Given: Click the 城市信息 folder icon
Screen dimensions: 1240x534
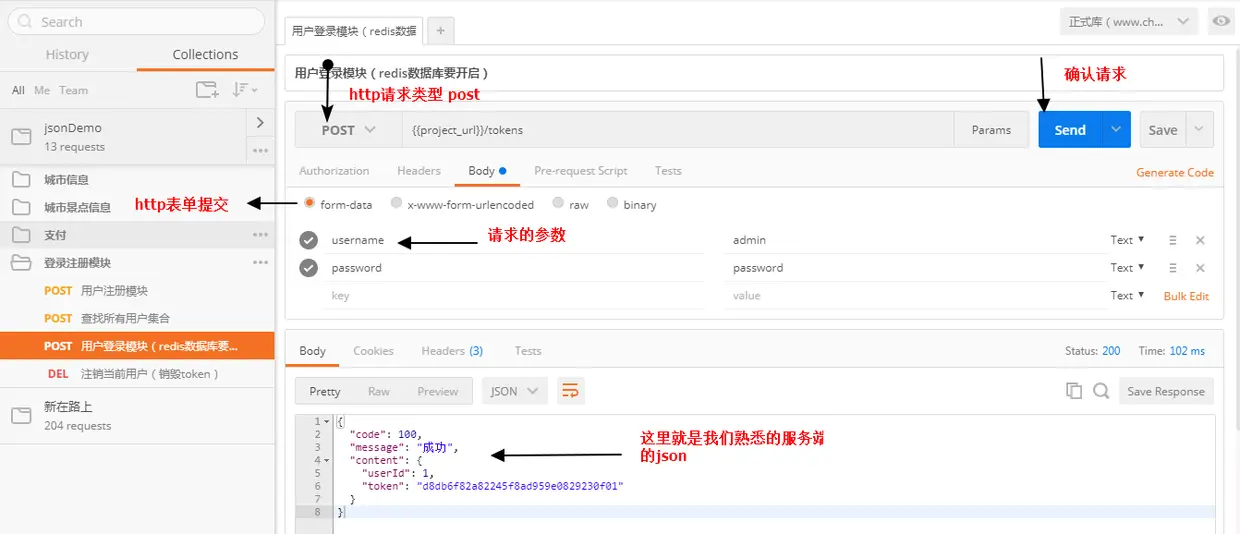Looking at the screenshot, I should pos(20,180).
